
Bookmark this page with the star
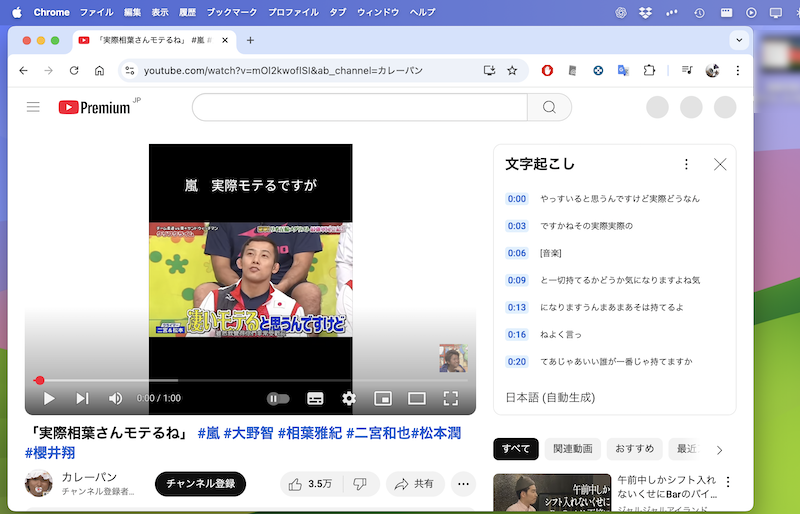point(512,70)
